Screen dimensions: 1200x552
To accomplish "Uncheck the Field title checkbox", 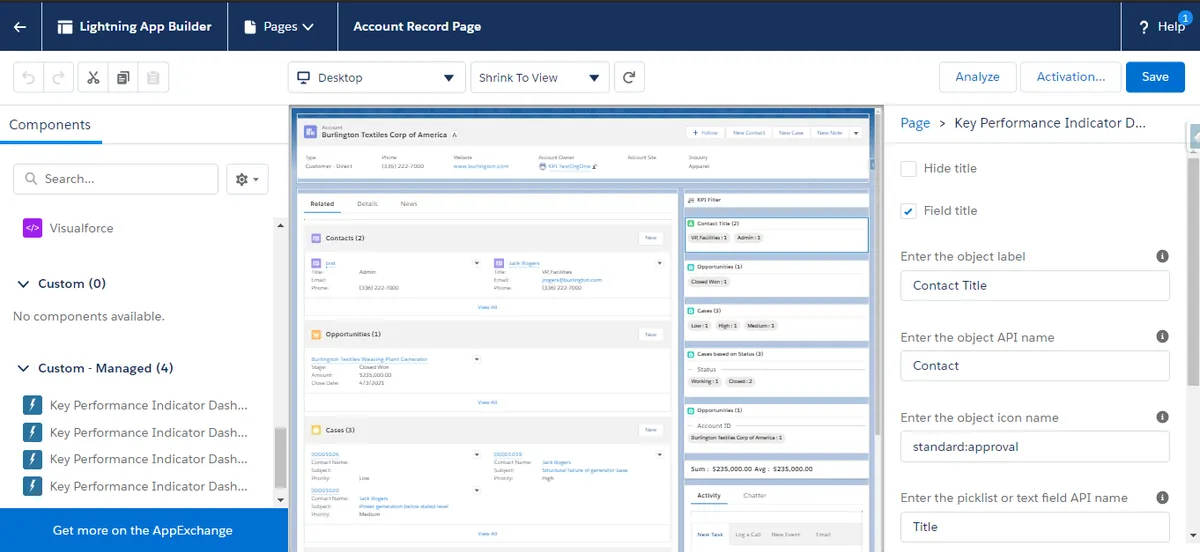I will click(x=908, y=210).
